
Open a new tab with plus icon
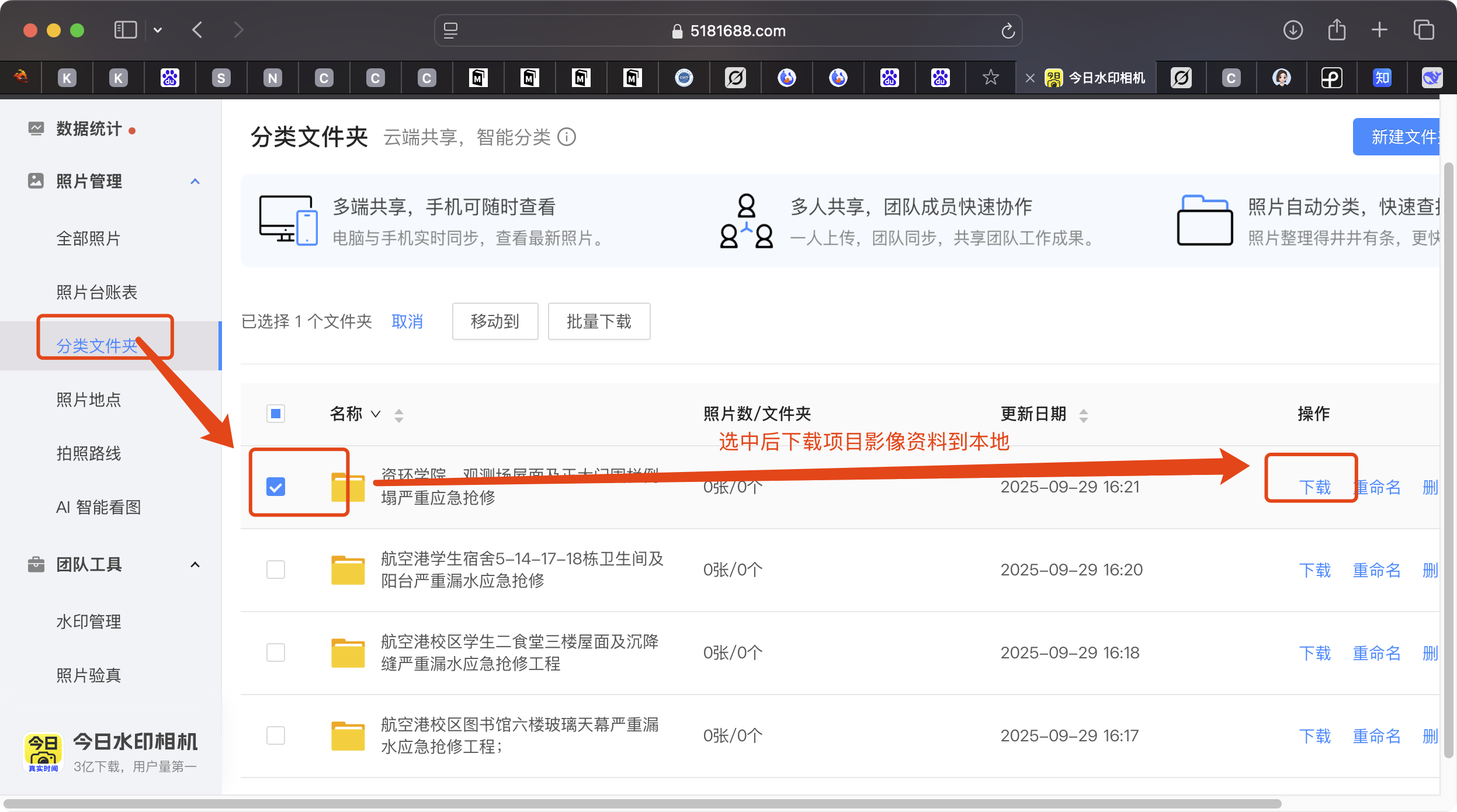pyautogui.click(x=1379, y=30)
